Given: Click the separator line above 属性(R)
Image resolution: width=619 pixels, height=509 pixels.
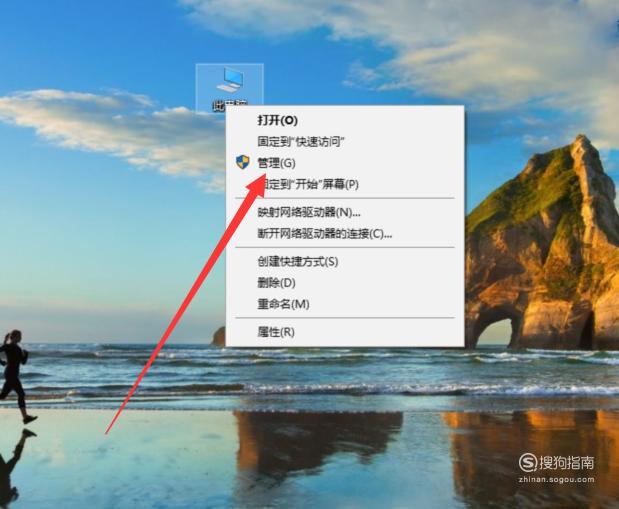Looking at the screenshot, I should pyautogui.click(x=345, y=317).
